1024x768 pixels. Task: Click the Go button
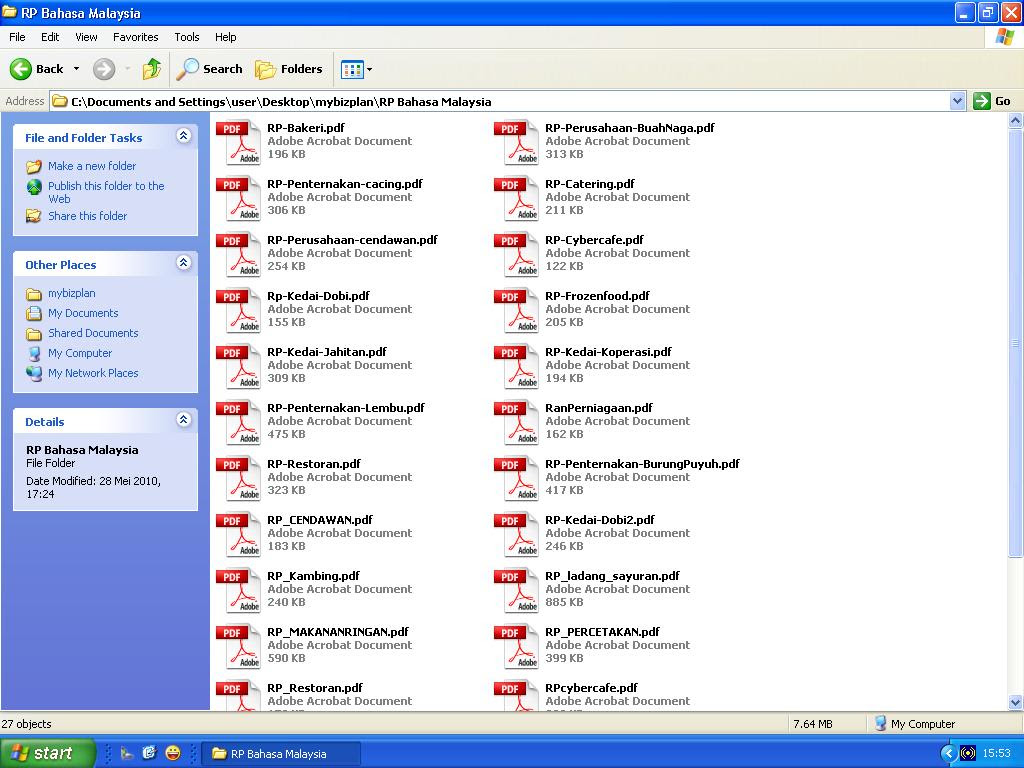pos(993,101)
